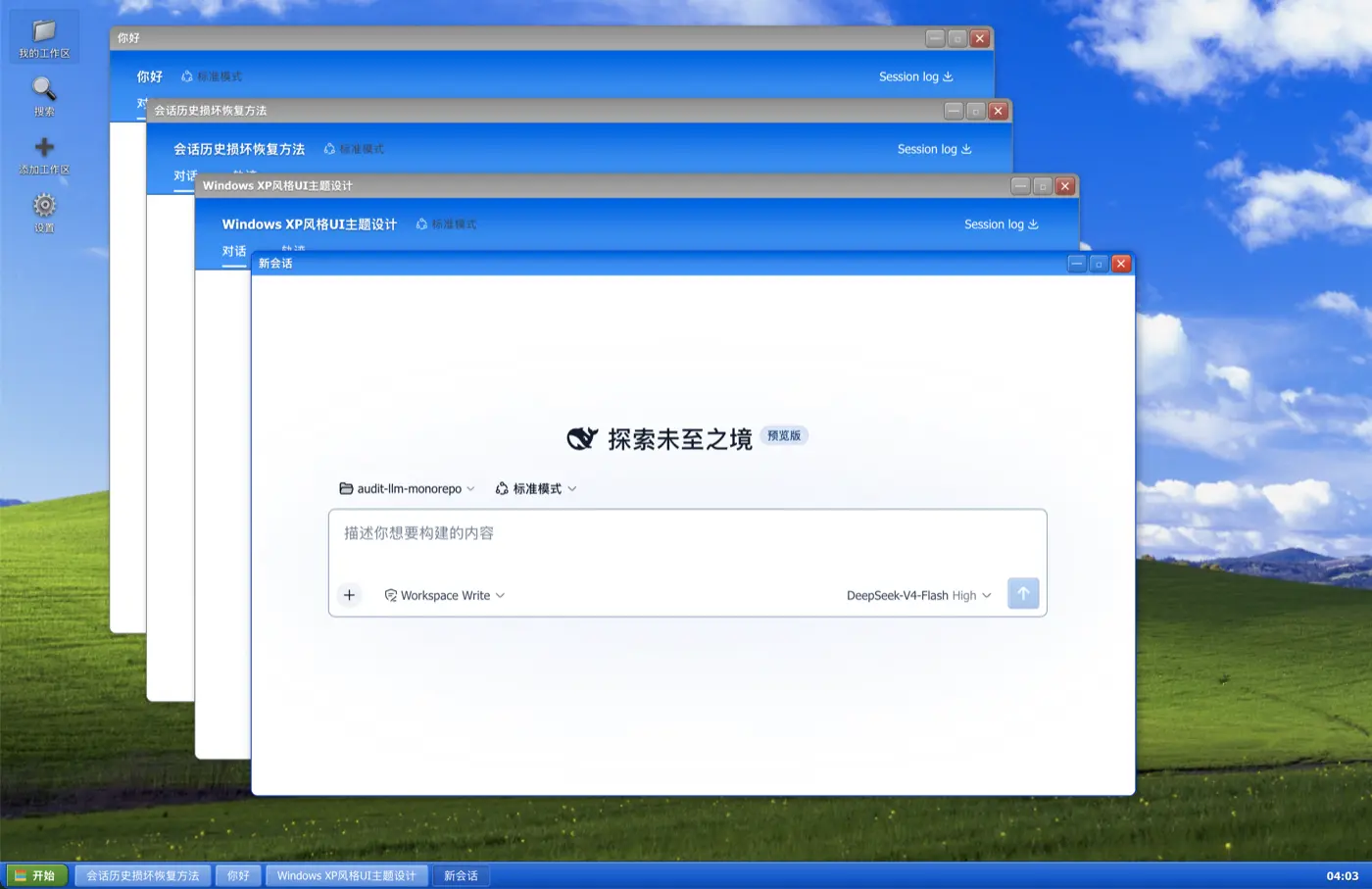Close the 会话历史损坏恢复方法 window

pyautogui.click(x=998, y=111)
